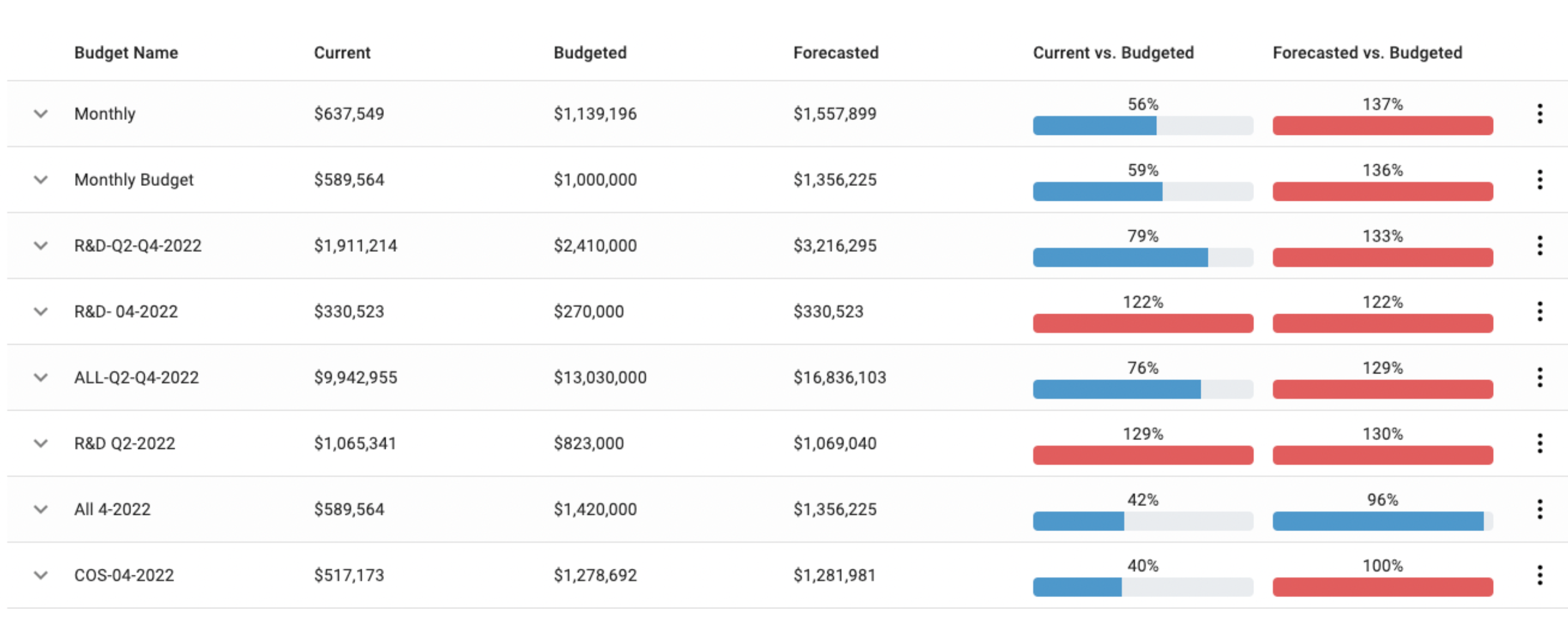
Task: Click the 100% red forecast bar for COS-04-2022
Action: tap(1382, 587)
